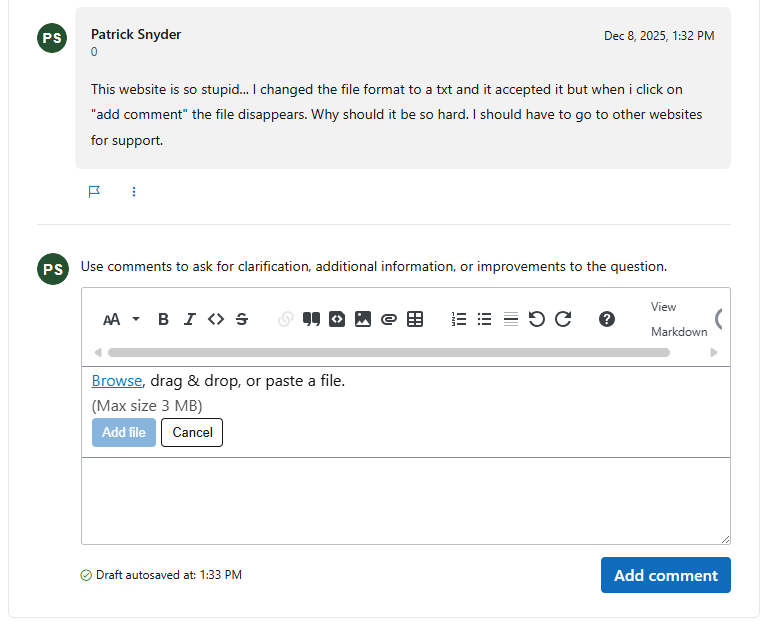The image size is (782, 641).
Task: Insert a horizontal rule
Action: 511,319
